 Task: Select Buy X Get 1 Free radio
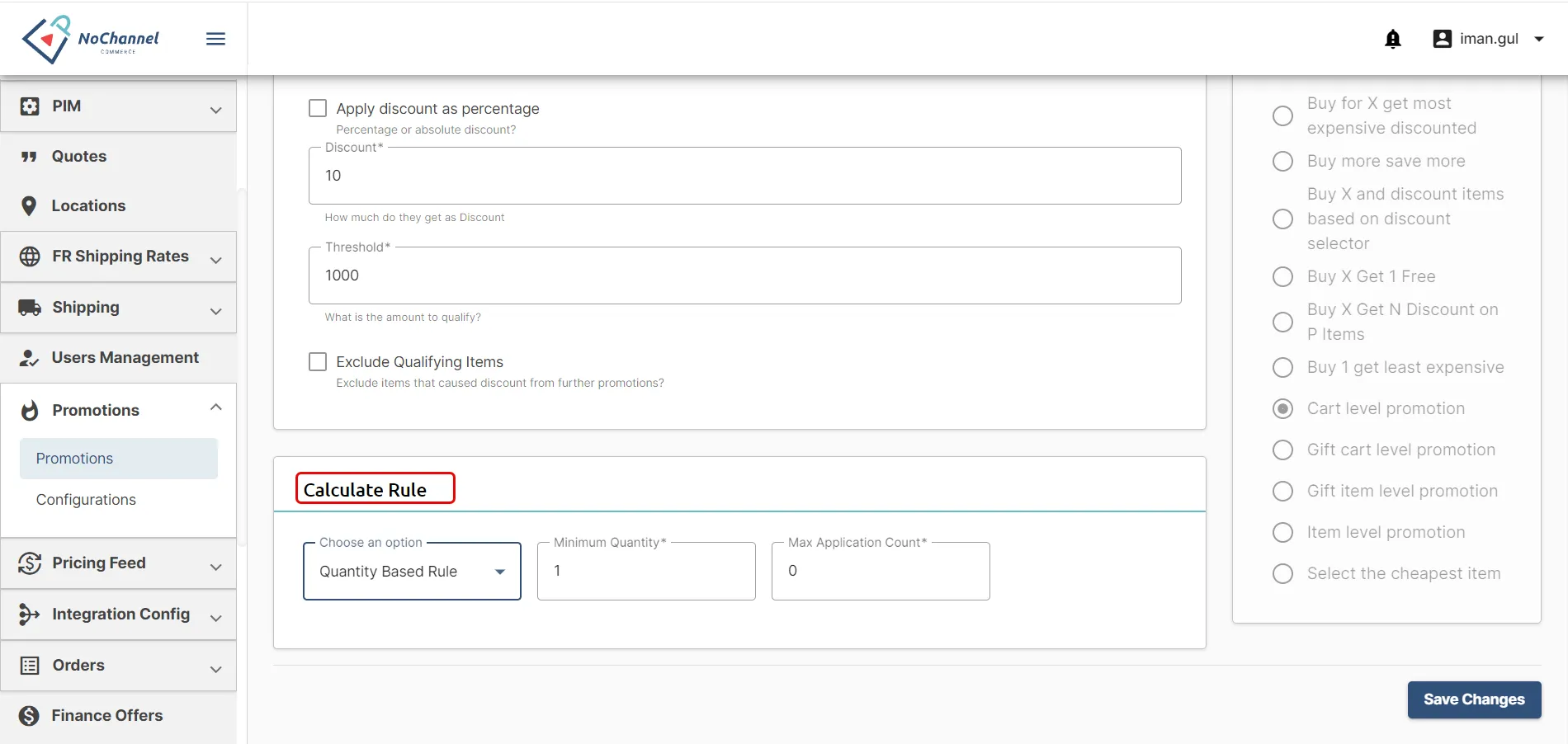[1282, 276]
